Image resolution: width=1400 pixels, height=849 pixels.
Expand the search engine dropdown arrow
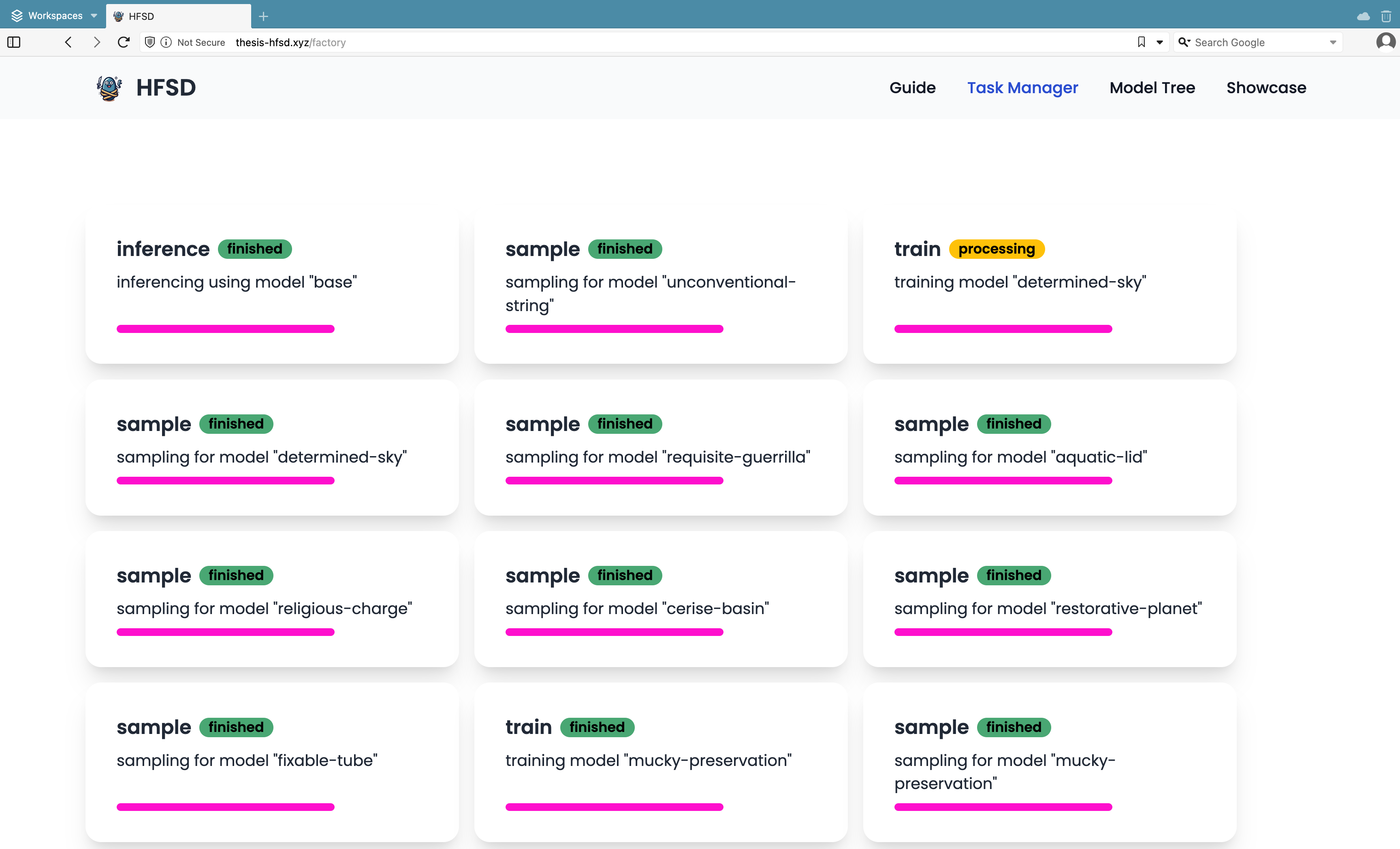[x=1333, y=42]
